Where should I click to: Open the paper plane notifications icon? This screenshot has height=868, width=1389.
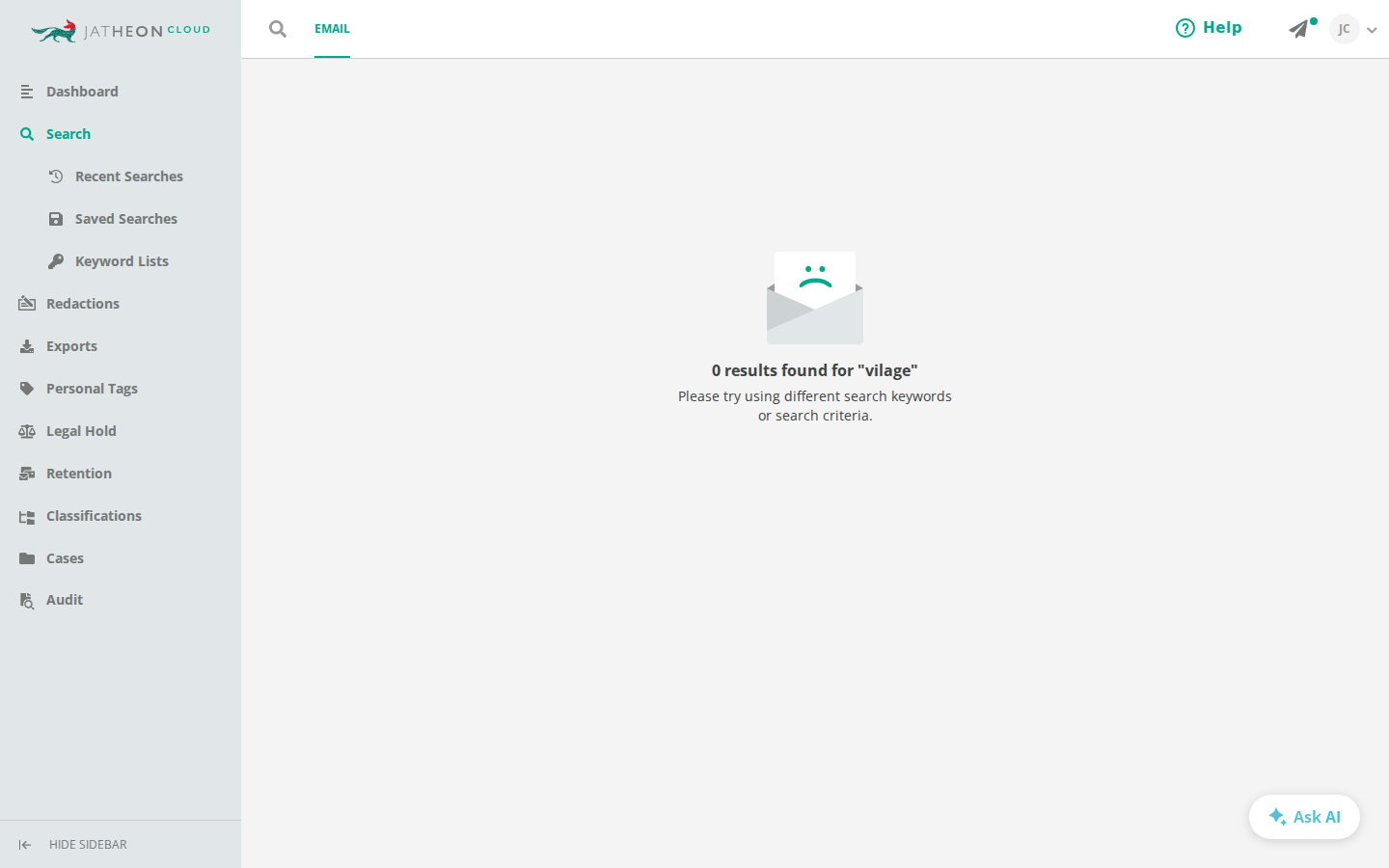(1299, 29)
